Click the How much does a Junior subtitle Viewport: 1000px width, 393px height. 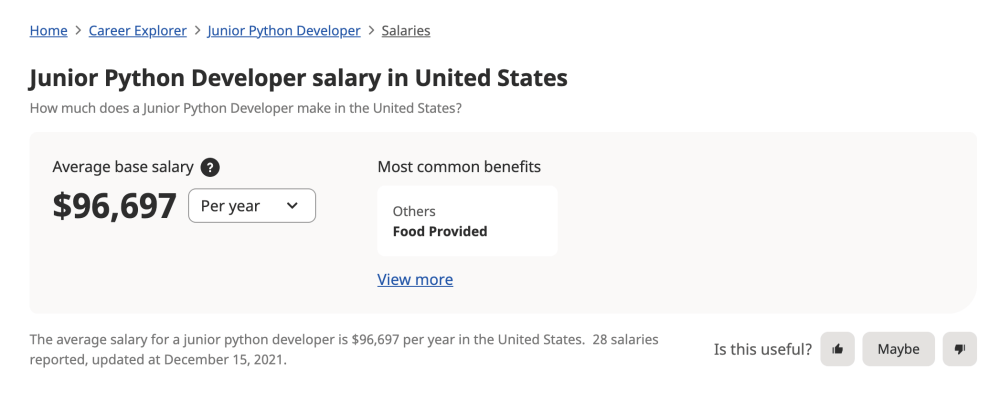point(246,108)
